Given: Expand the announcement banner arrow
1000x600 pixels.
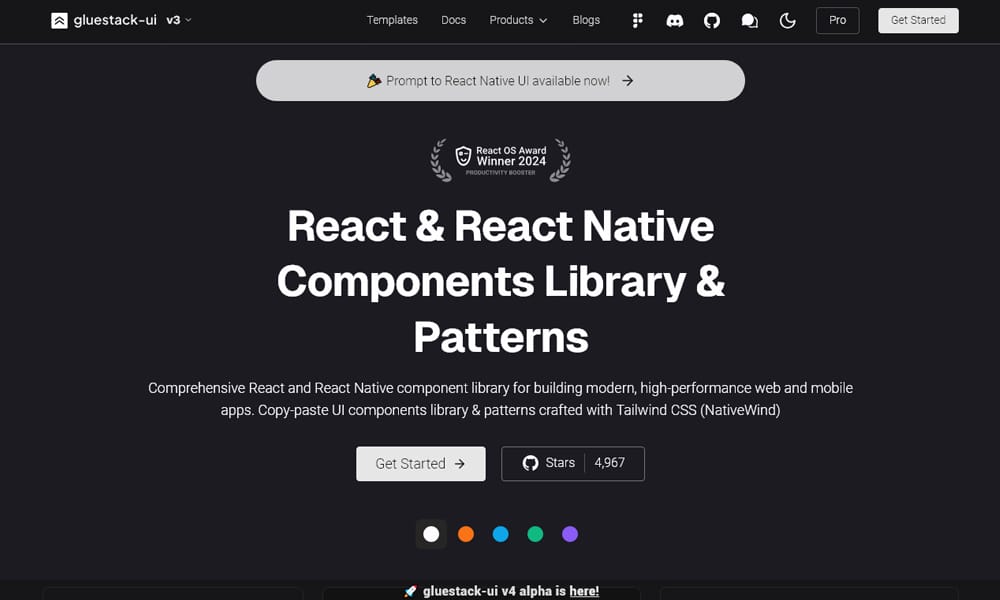Looking at the screenshot, I should point(627,80).
